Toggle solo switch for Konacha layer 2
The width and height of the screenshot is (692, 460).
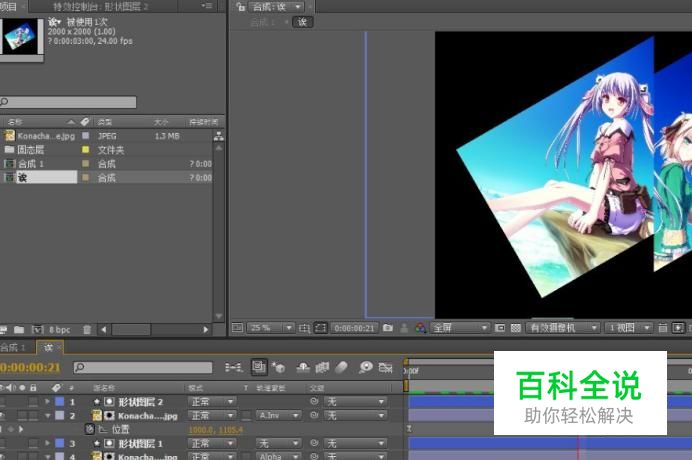click(x=22, y=415)
